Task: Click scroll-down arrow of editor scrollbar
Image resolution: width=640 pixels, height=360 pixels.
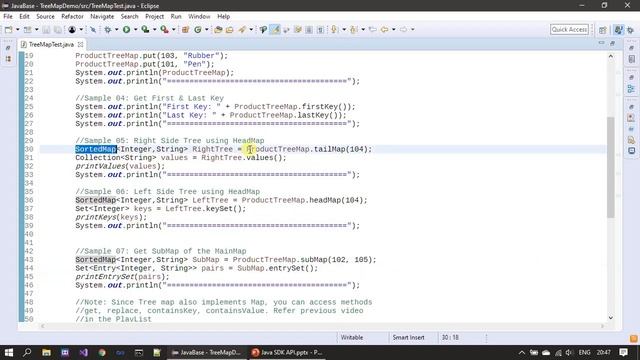Action: [611, 318]
